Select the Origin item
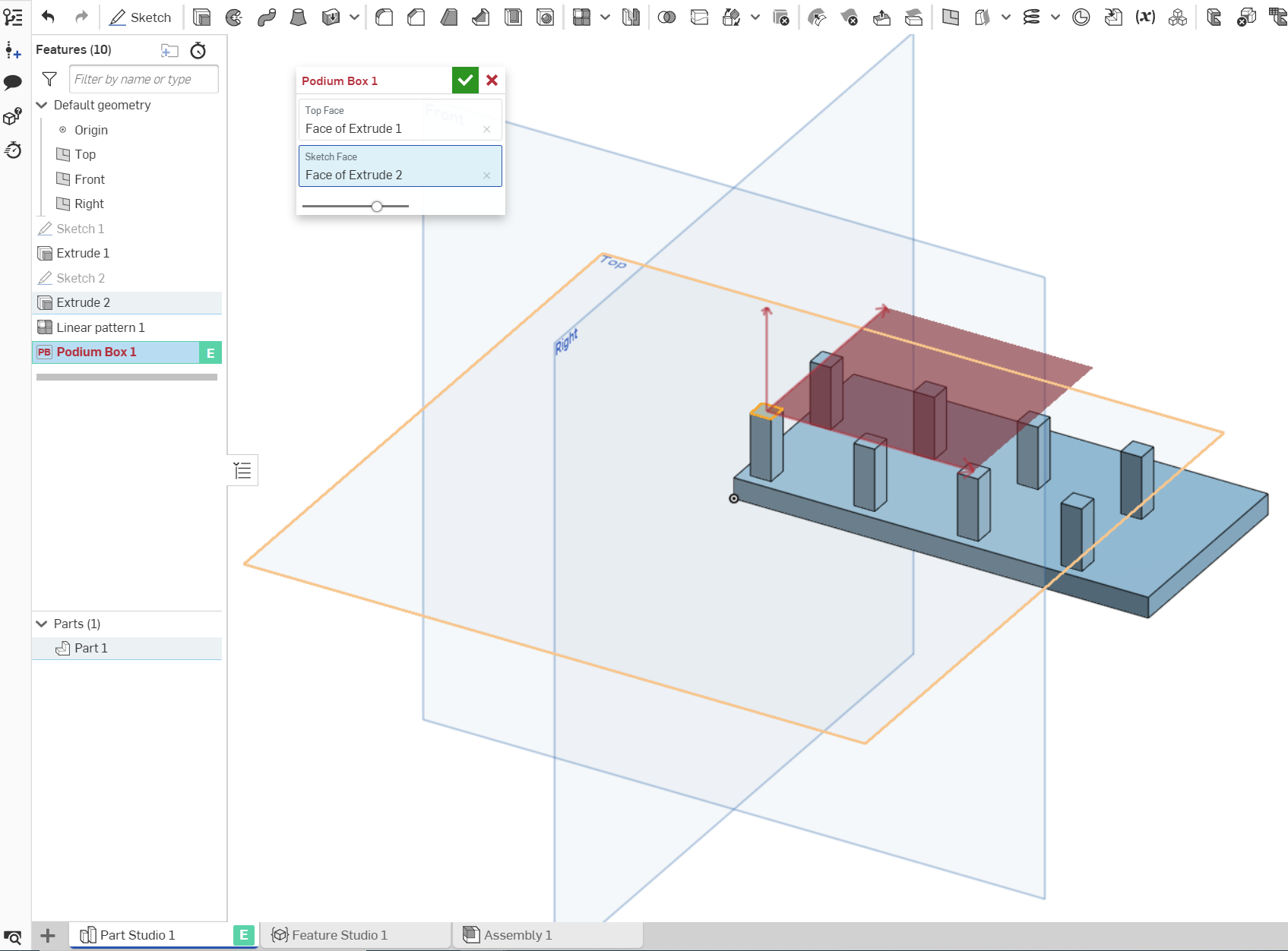Viewport: 1288px width, 951px height. (x=91, y=130)
